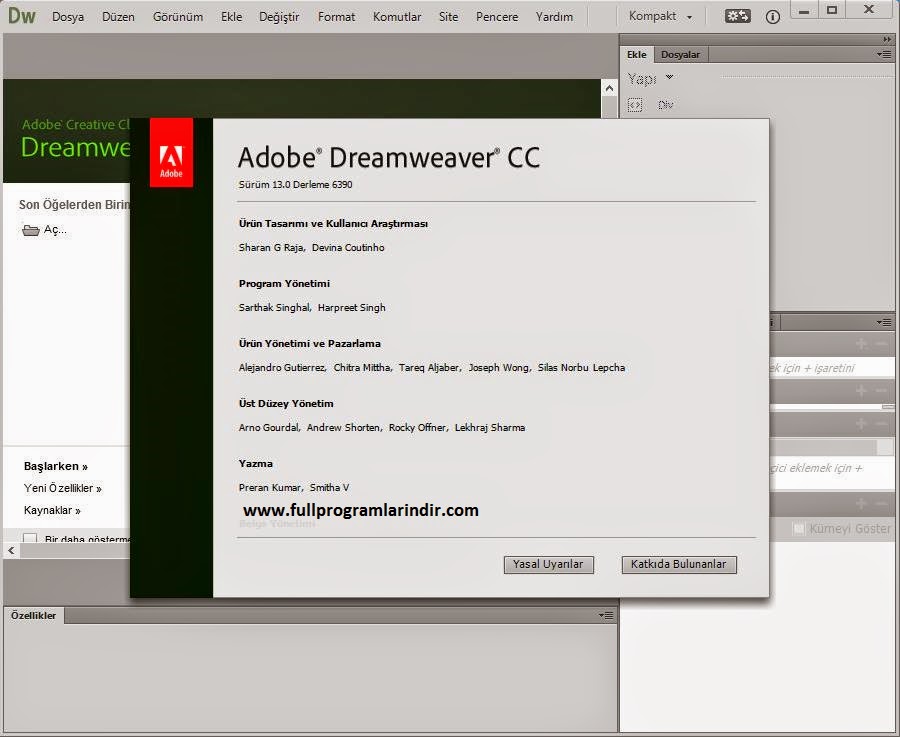This screenshot has height=737, width=900.
Task: Open the Yardım menu
Action: (554, 17)
